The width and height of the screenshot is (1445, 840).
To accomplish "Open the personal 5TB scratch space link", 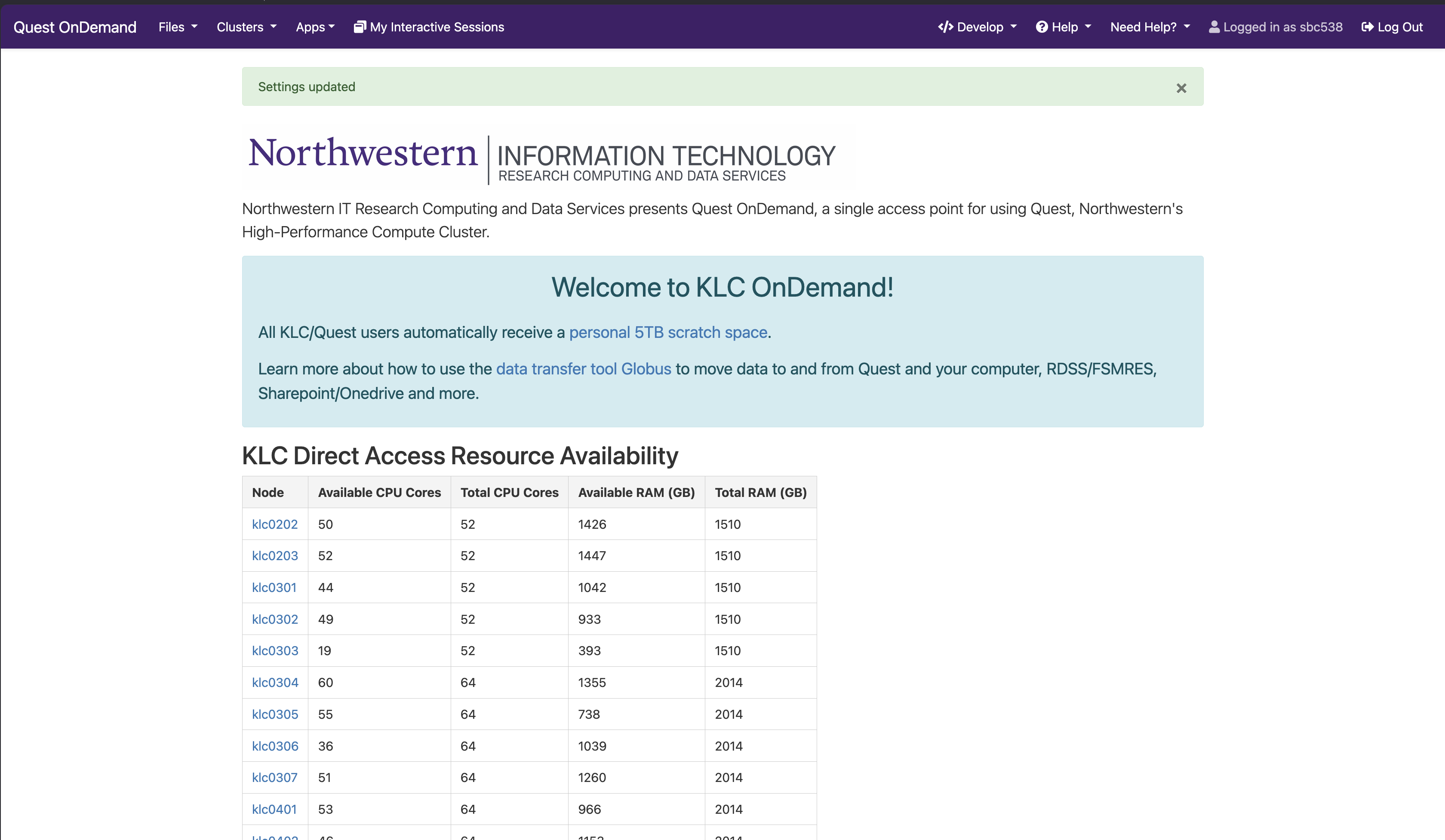I will [668, 332].
